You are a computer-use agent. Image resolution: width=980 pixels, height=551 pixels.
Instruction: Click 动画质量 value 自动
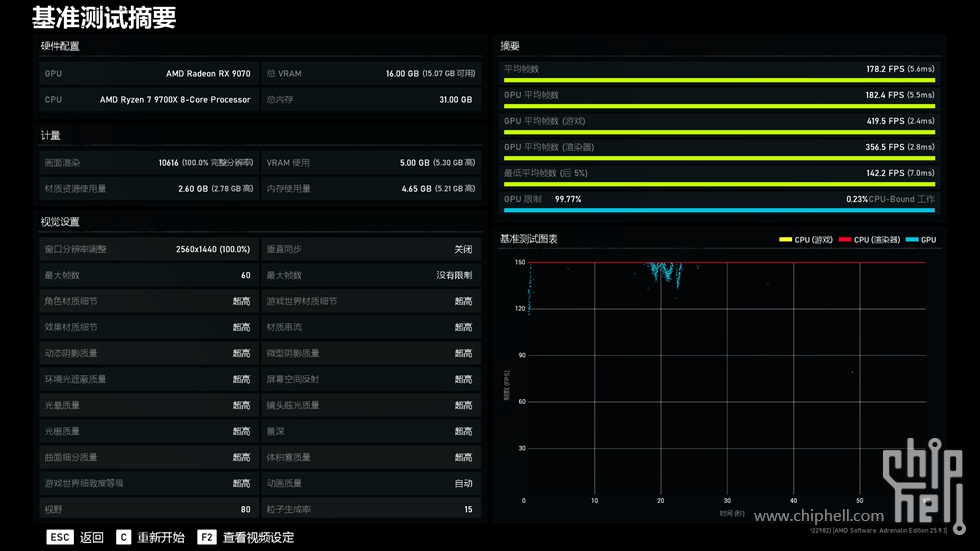[463, 484]
